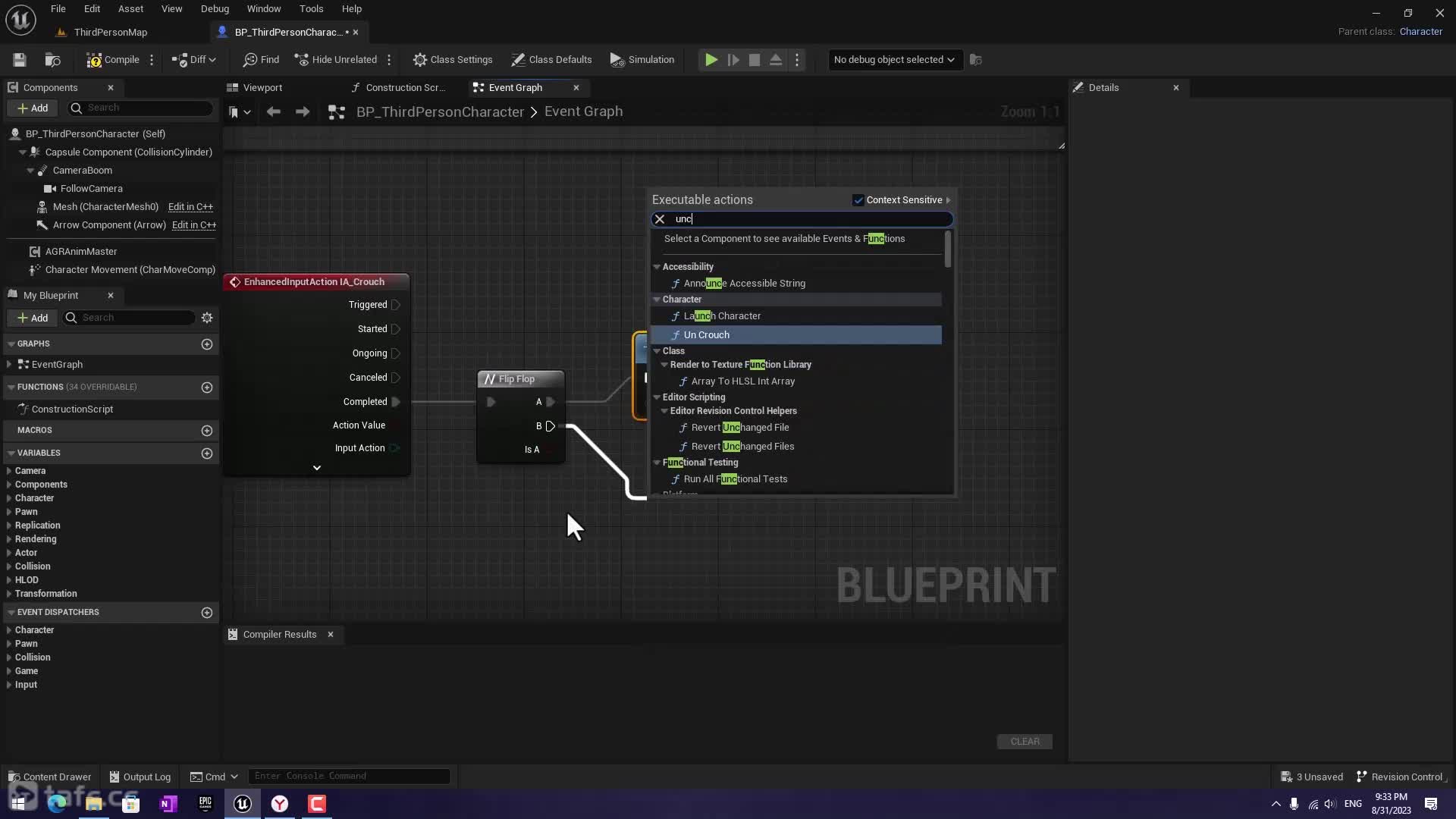Open Edit in C++ link for Arrow Component
This screenshot has width=1456, height=819.
click(194, 225)
